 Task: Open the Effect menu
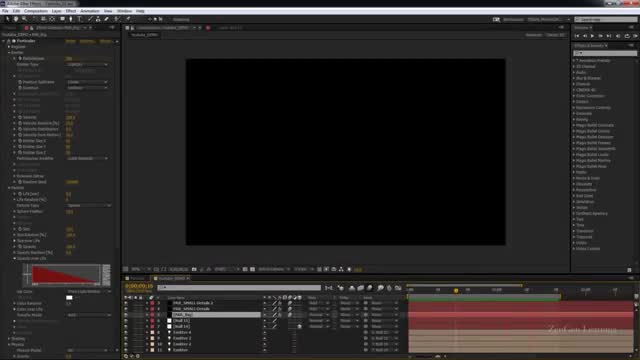point(71,11)
